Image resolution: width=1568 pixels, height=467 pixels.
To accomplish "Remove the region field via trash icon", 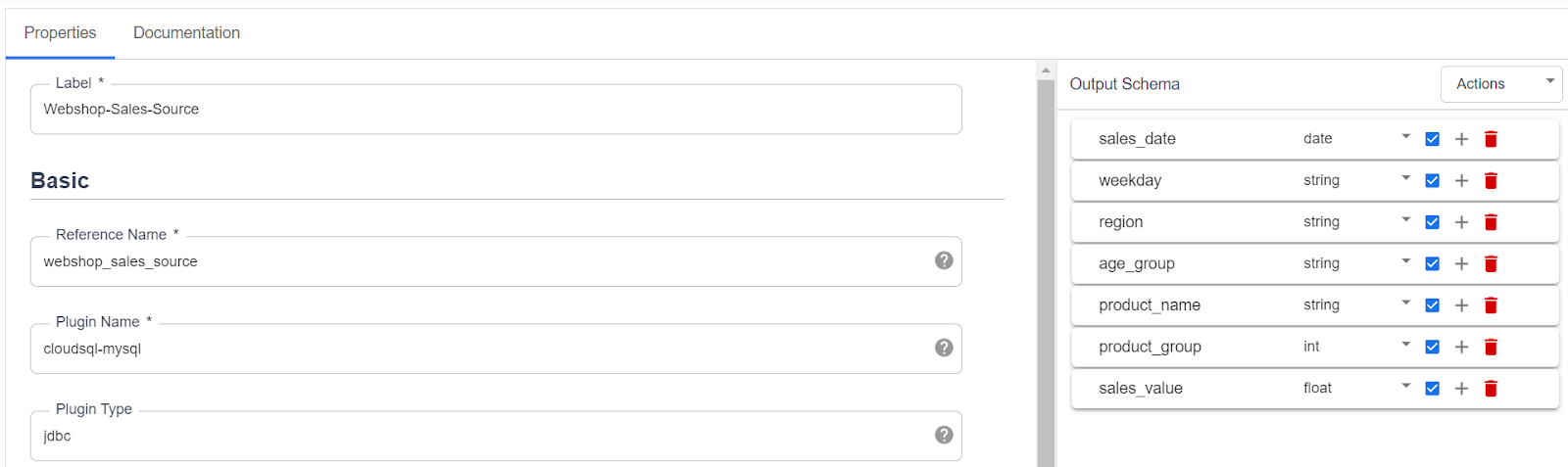I will [x=1491, y=222].
